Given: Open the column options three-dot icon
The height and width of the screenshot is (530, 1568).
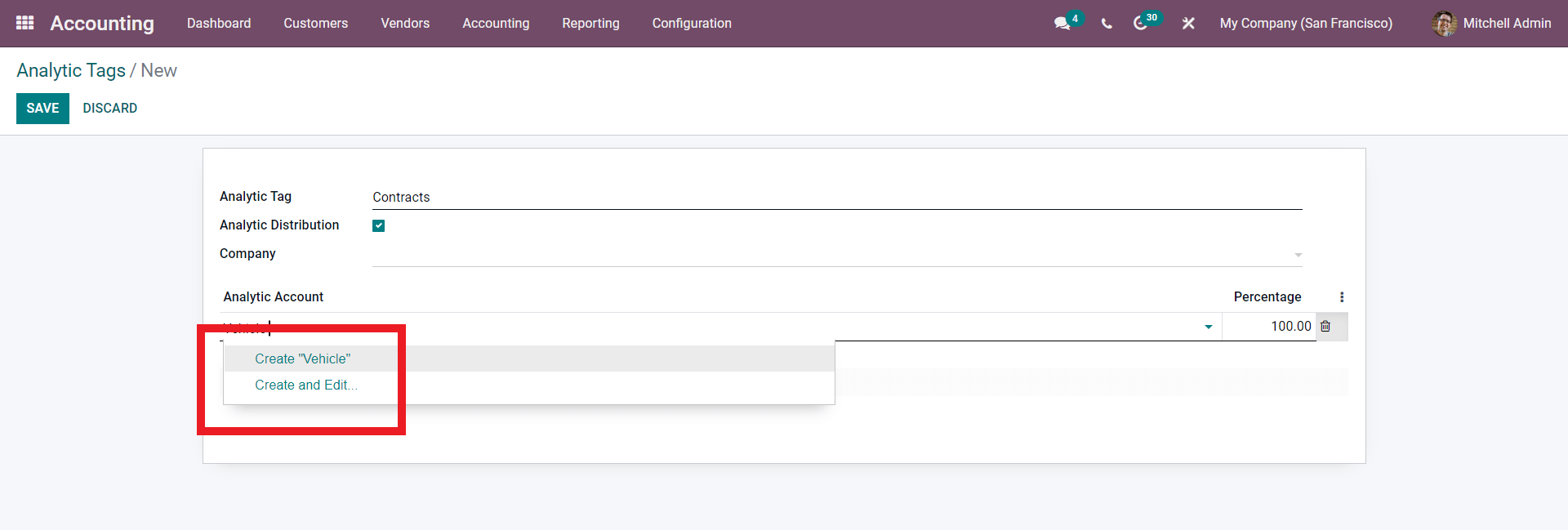Looking at the screenshot, I should [x=1342, y=297].
